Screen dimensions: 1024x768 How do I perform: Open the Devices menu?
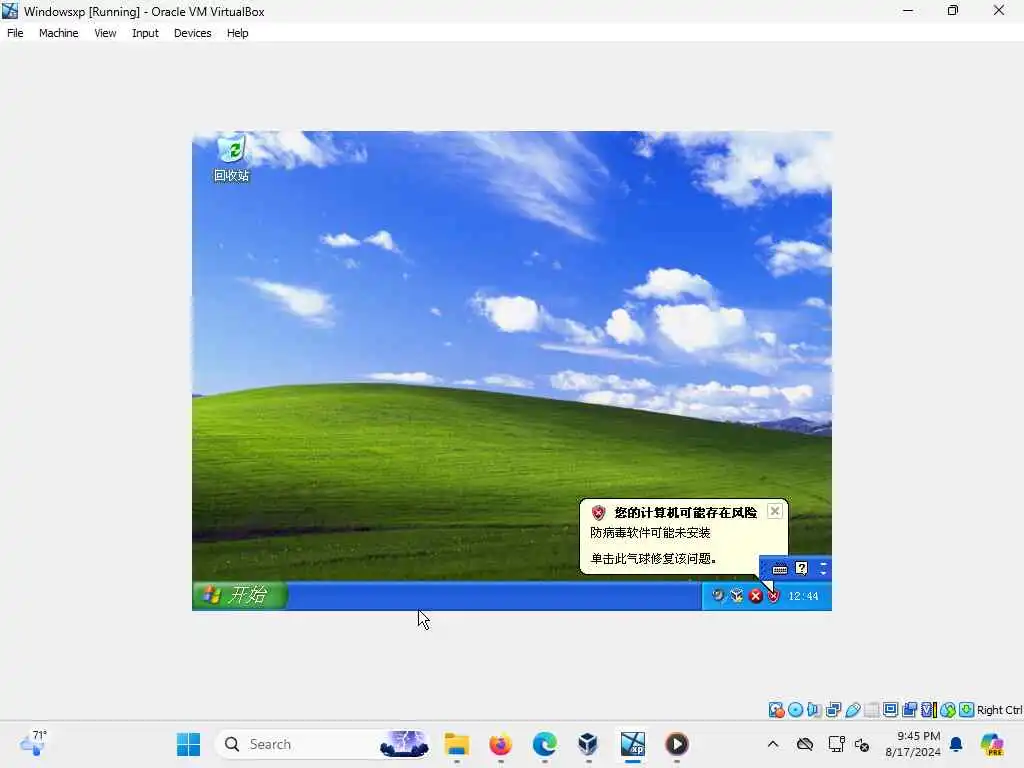(193, 33)
